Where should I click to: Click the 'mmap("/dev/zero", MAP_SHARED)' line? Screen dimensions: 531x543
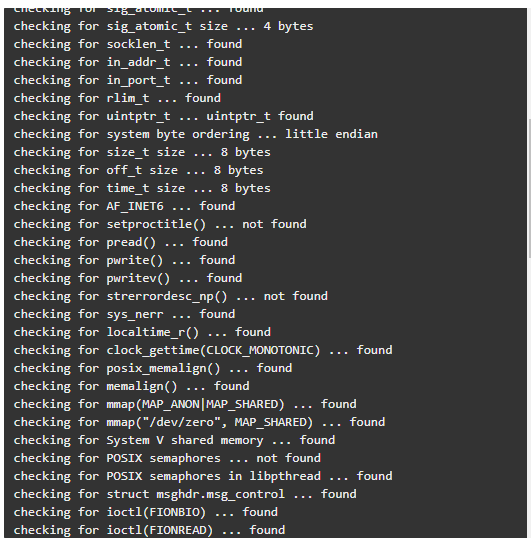(199, 423)
